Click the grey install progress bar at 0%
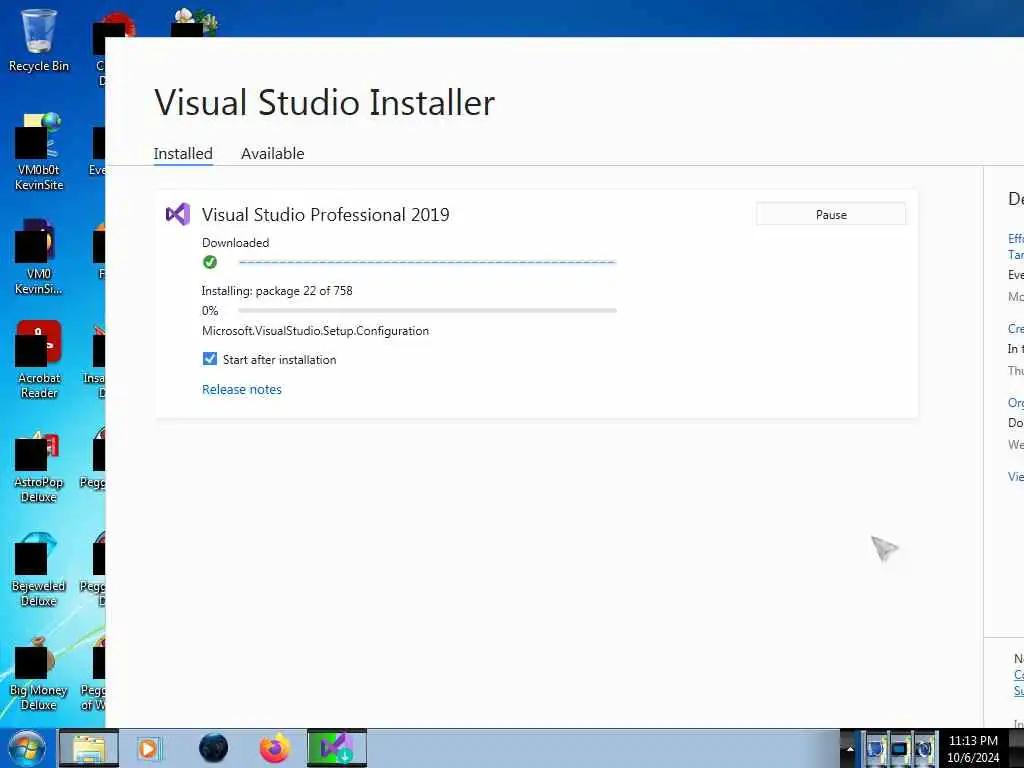 (x=427, y=310)
